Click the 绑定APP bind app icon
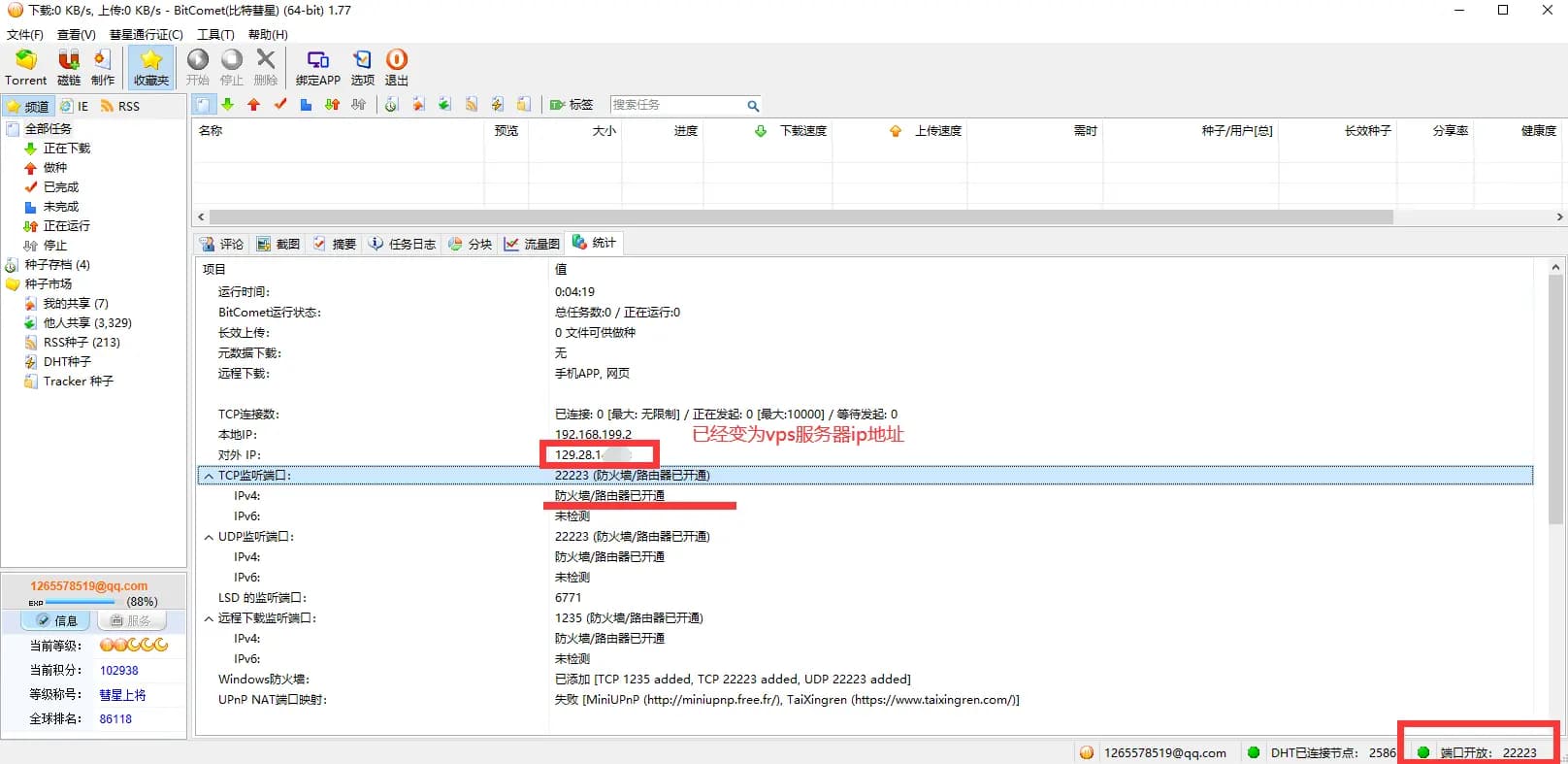Image resolution: width=1568 pixels, height=764 pixels. (318, 68)
